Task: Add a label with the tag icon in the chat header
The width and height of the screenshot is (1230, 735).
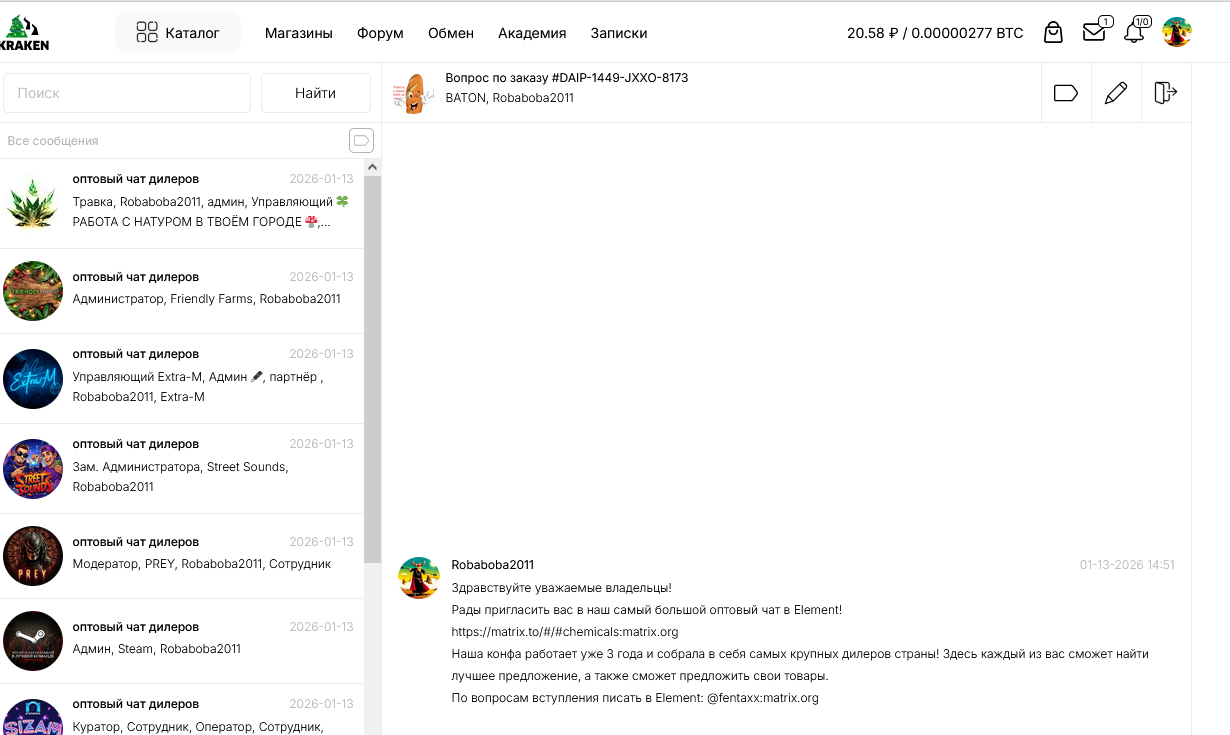Action: pos(1066,93)
